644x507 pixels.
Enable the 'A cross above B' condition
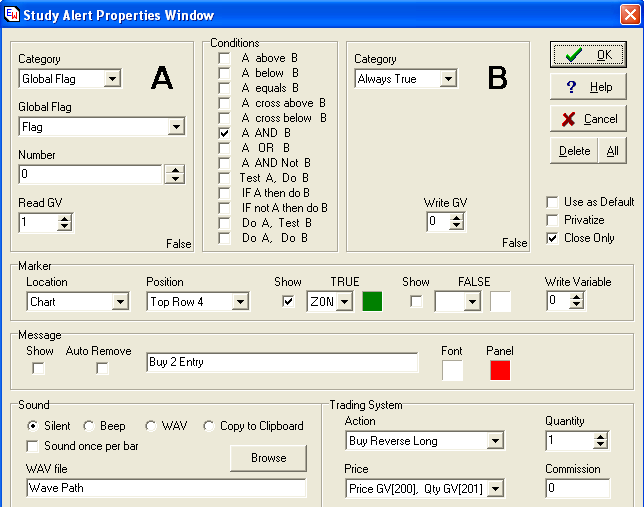point(224,103)
